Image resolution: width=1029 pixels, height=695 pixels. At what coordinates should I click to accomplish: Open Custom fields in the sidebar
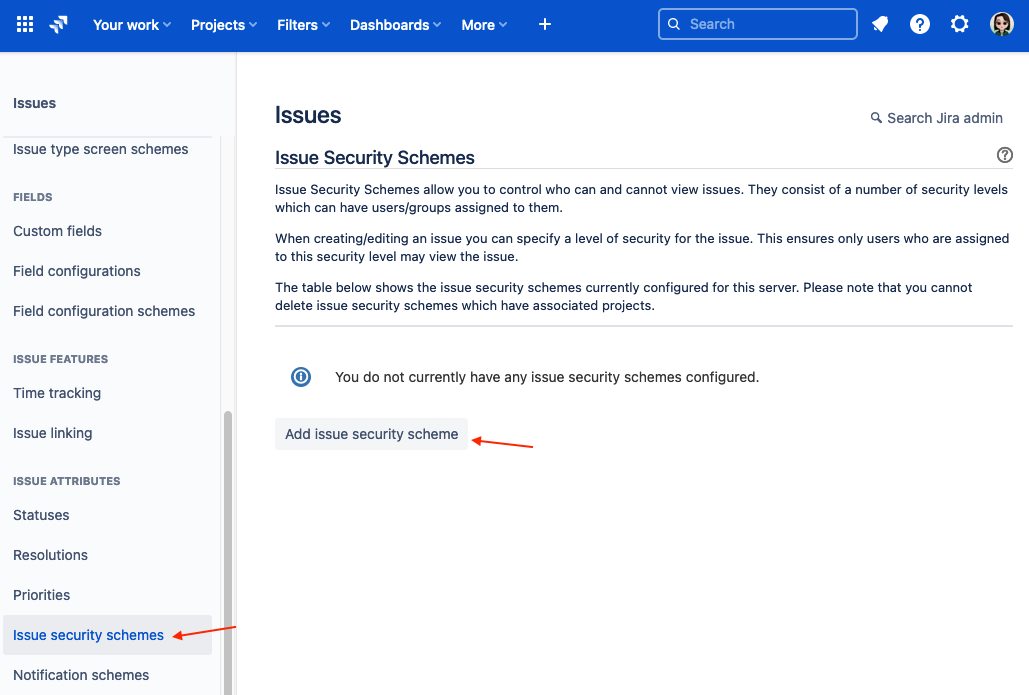point(57,231)
